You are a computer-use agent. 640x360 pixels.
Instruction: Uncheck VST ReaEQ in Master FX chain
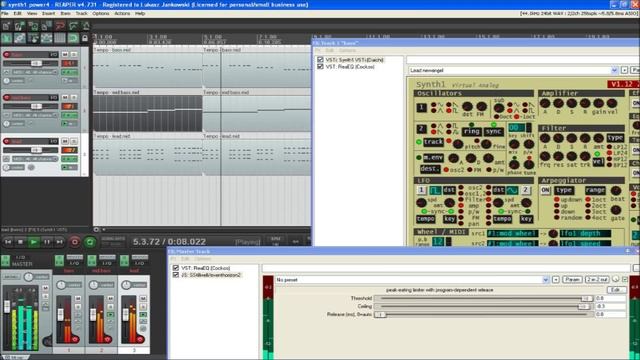(176, 268)
